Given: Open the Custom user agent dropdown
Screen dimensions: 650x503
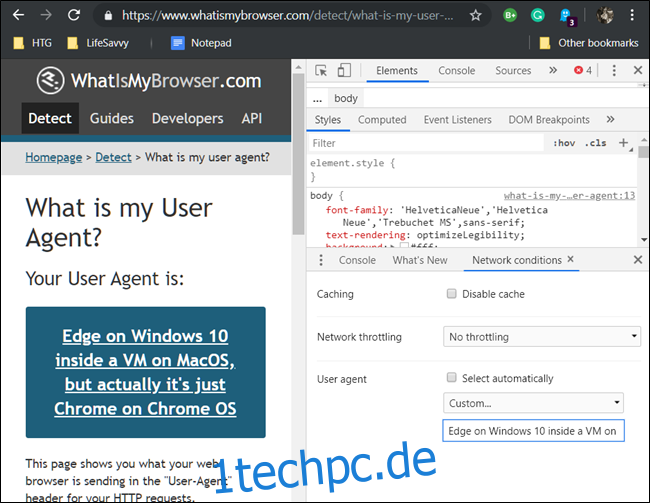Looking at the screenshot, I should 533,403.
